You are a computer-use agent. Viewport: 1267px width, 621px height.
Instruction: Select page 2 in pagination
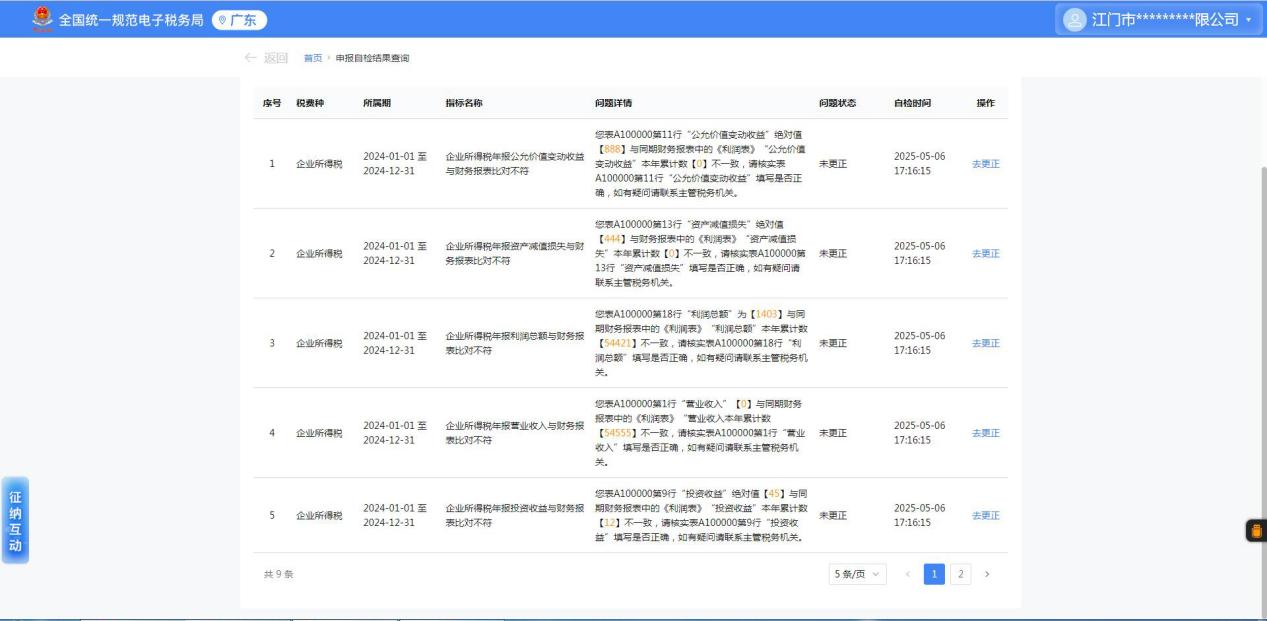tap(960, 574)
